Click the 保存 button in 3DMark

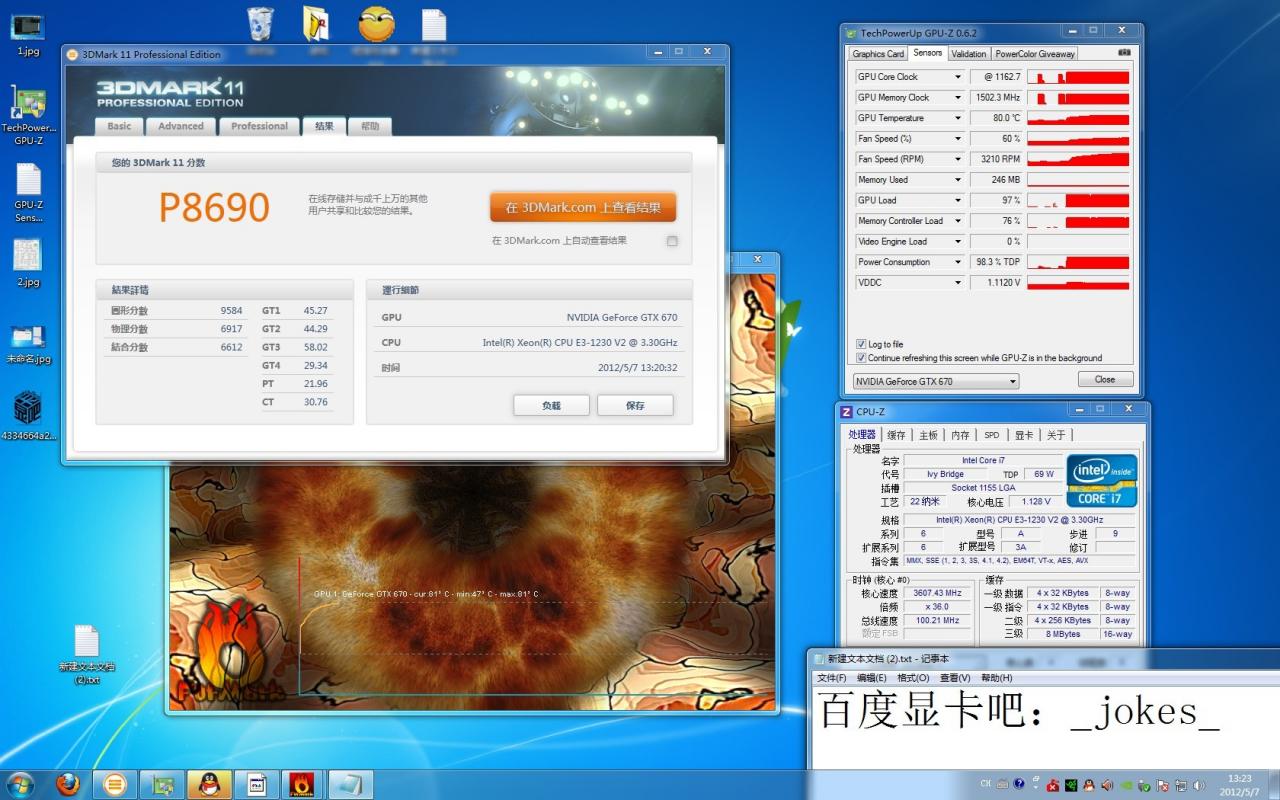click(635, 405)
